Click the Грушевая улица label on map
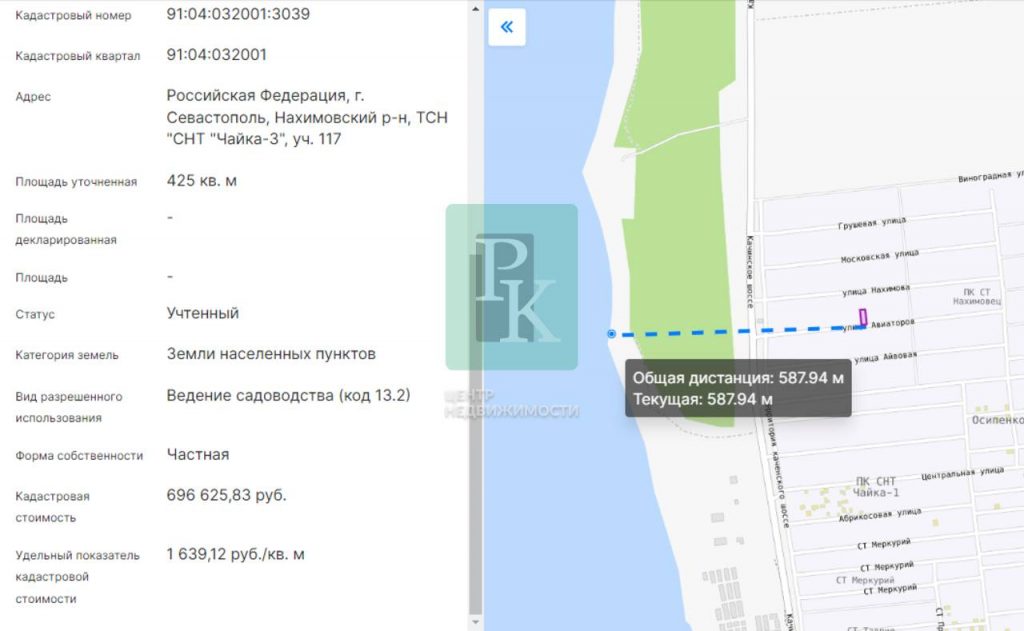 tap(872, 223)
